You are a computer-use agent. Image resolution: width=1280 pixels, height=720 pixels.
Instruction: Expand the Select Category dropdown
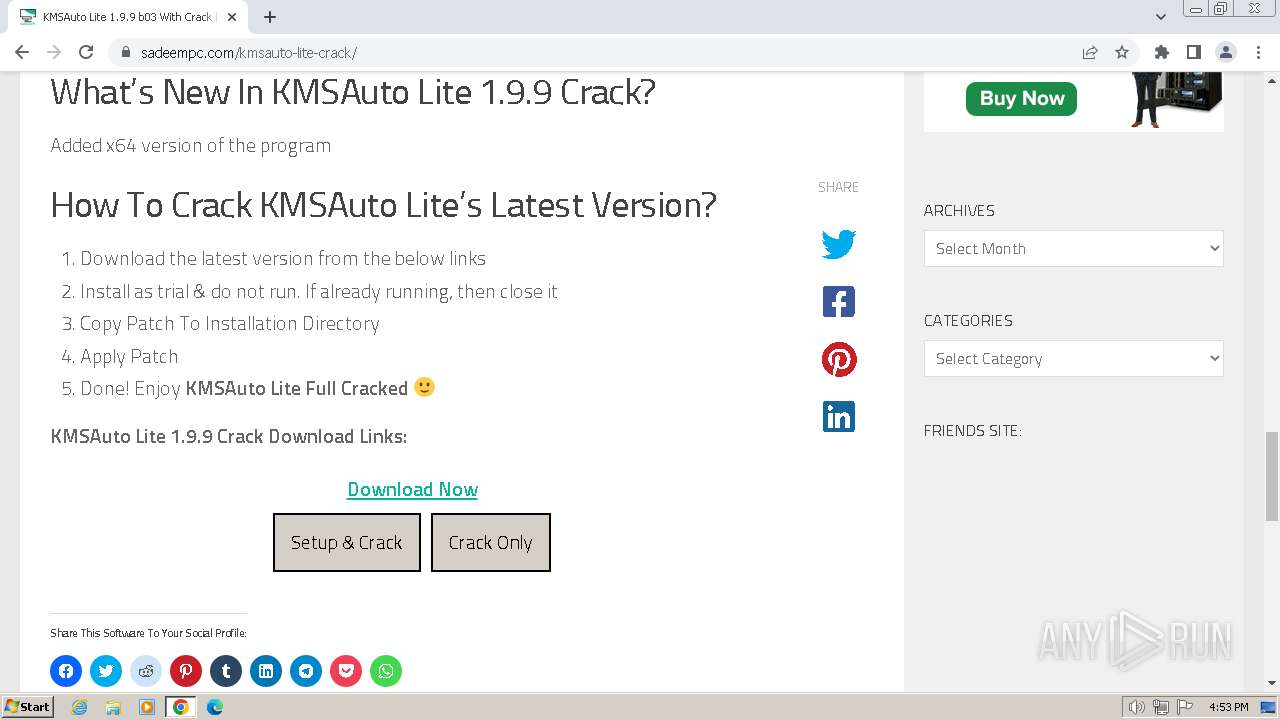(1073, 358)
